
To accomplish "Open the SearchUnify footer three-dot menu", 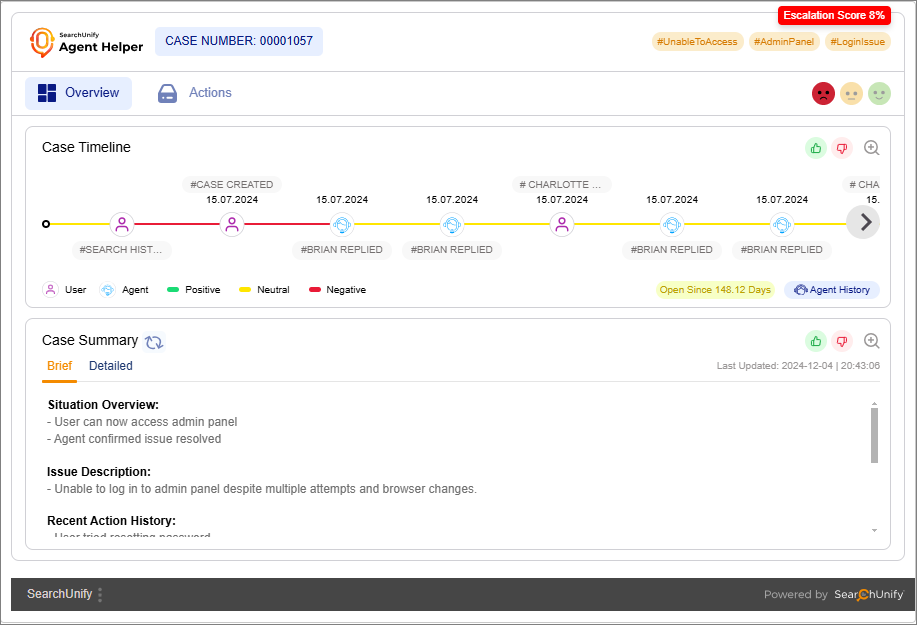I will (100, 595).
